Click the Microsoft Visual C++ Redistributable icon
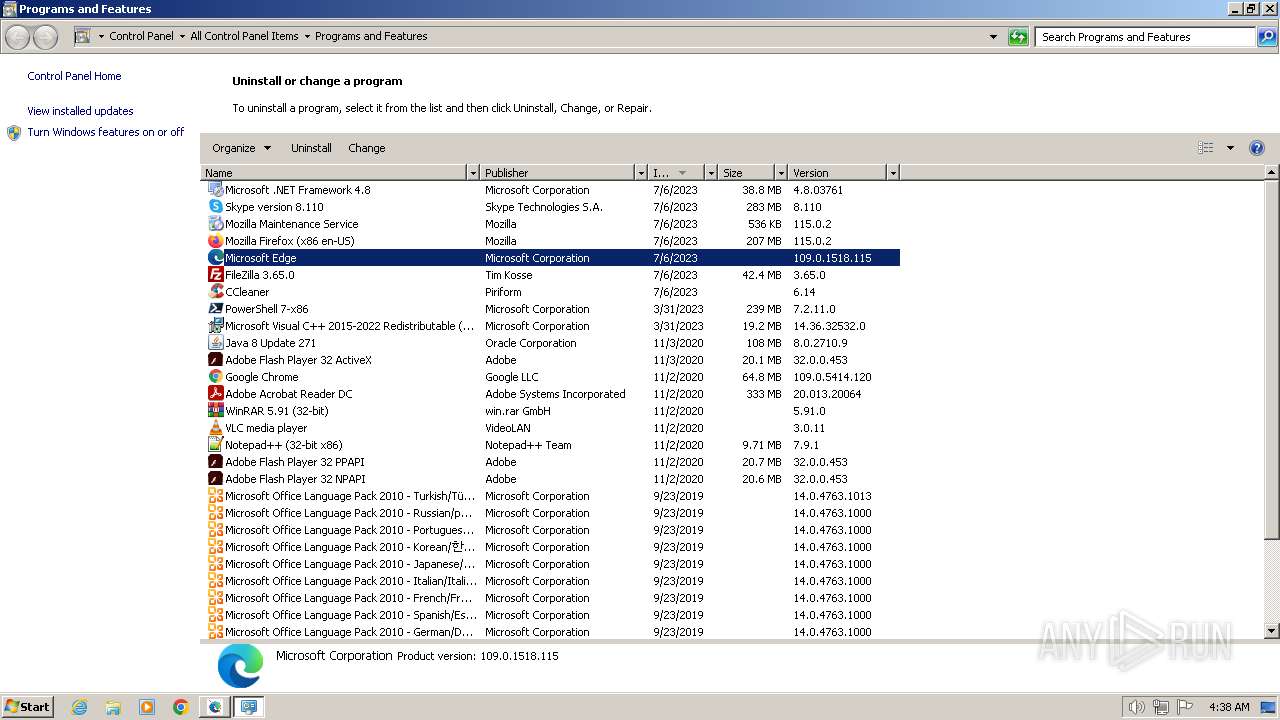The image size is (1280, 720). pos(215,326)
